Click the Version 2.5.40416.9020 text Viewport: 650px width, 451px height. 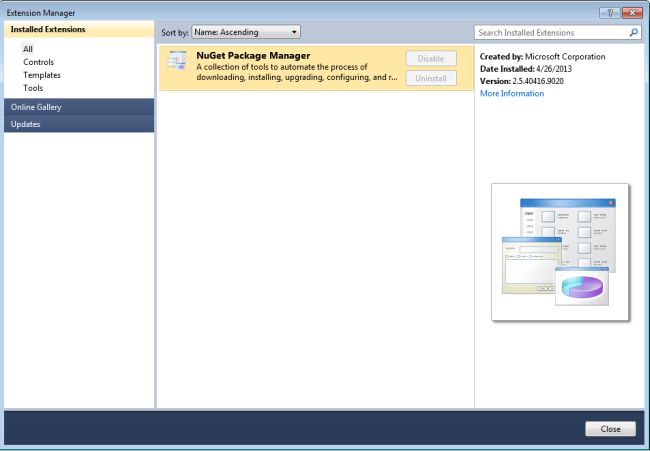(521, 81)
